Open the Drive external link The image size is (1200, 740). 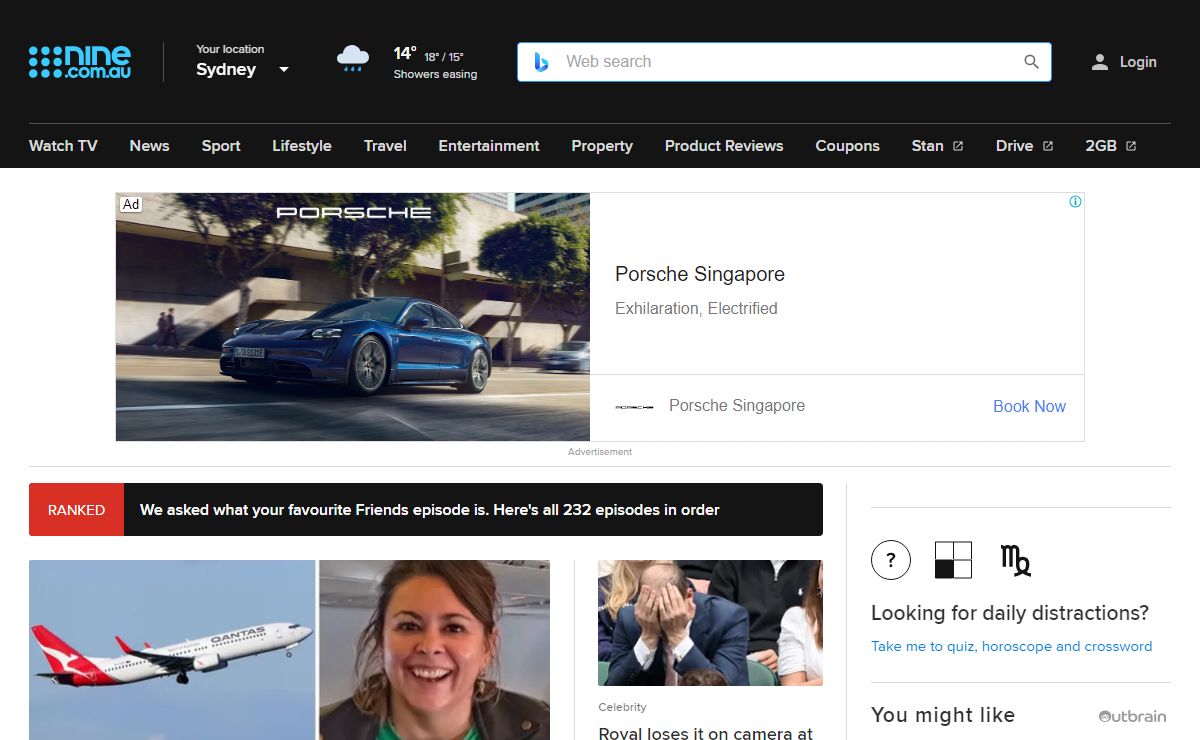click(x=1024, y=146)
